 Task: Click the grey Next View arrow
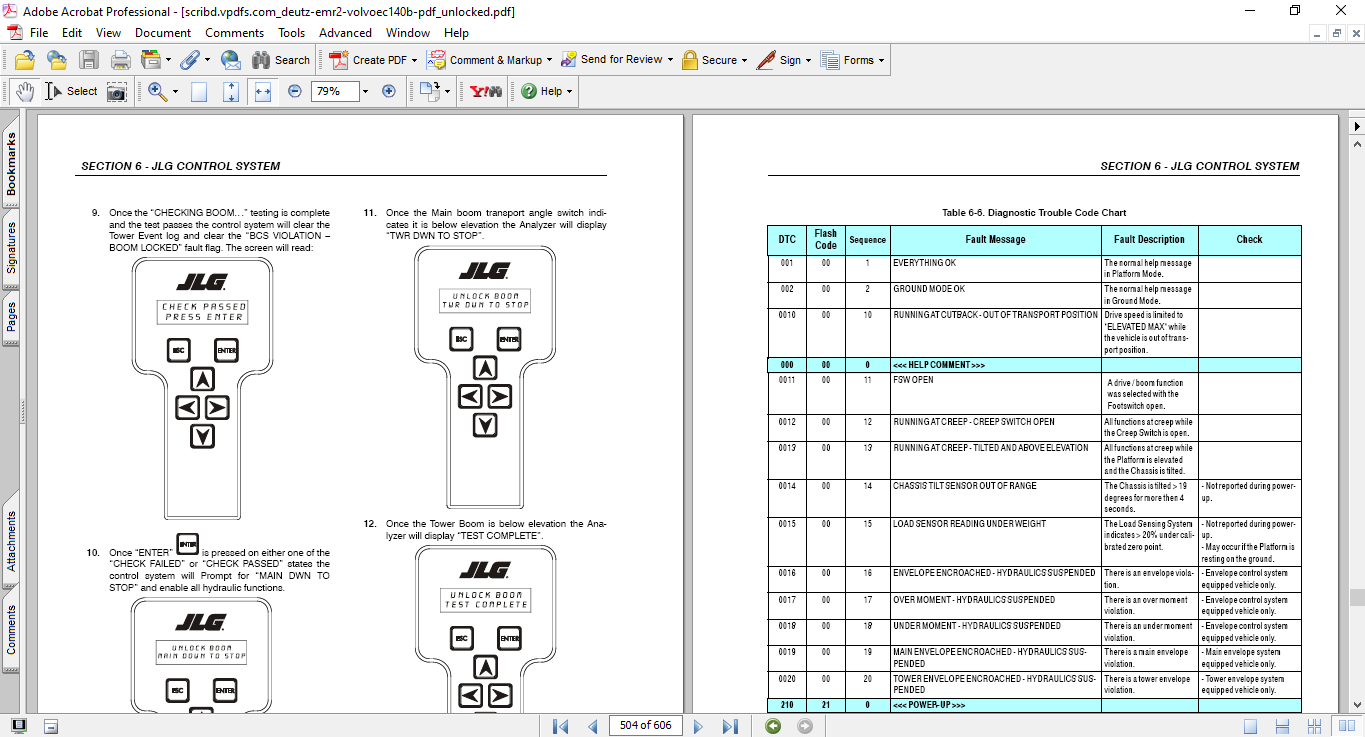tap(805, 726)
